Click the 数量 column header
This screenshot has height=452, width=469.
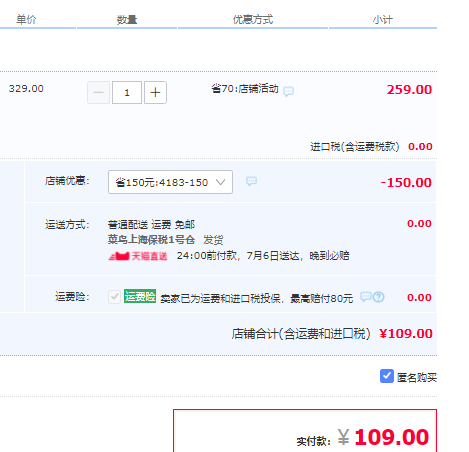(x=127, y=20)
